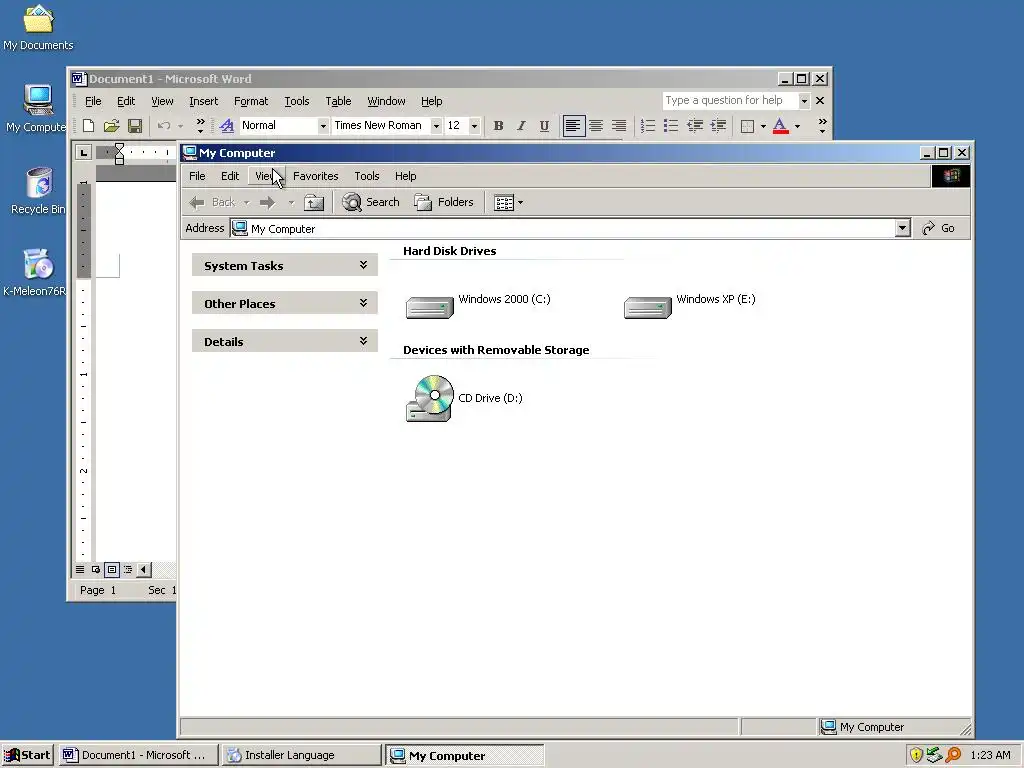Toggle numbered list in Word
The height and width of the screenshot is (768, 1024).
click(x=647, y=126)
